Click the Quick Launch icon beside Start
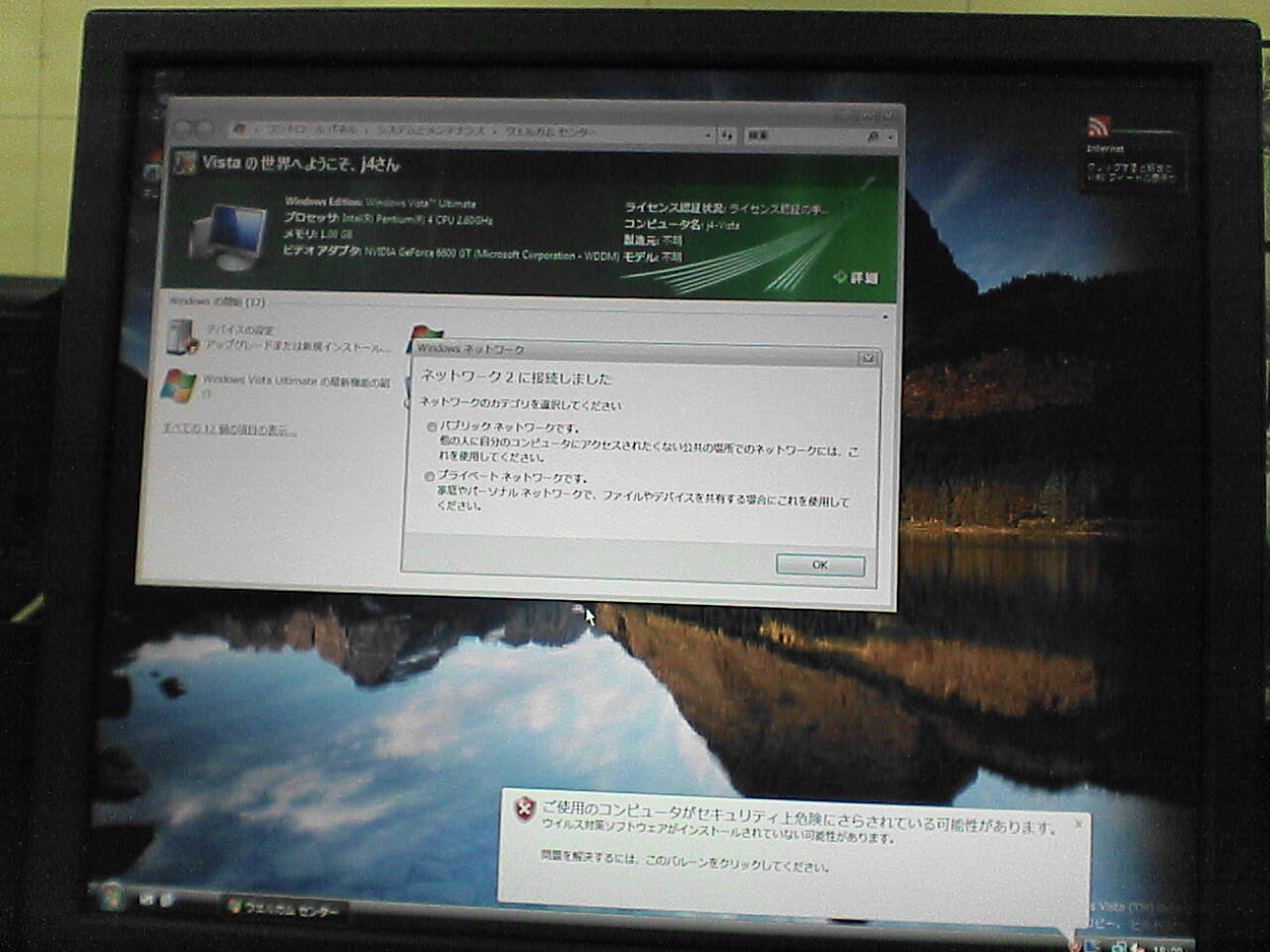 tap(147, 899)
